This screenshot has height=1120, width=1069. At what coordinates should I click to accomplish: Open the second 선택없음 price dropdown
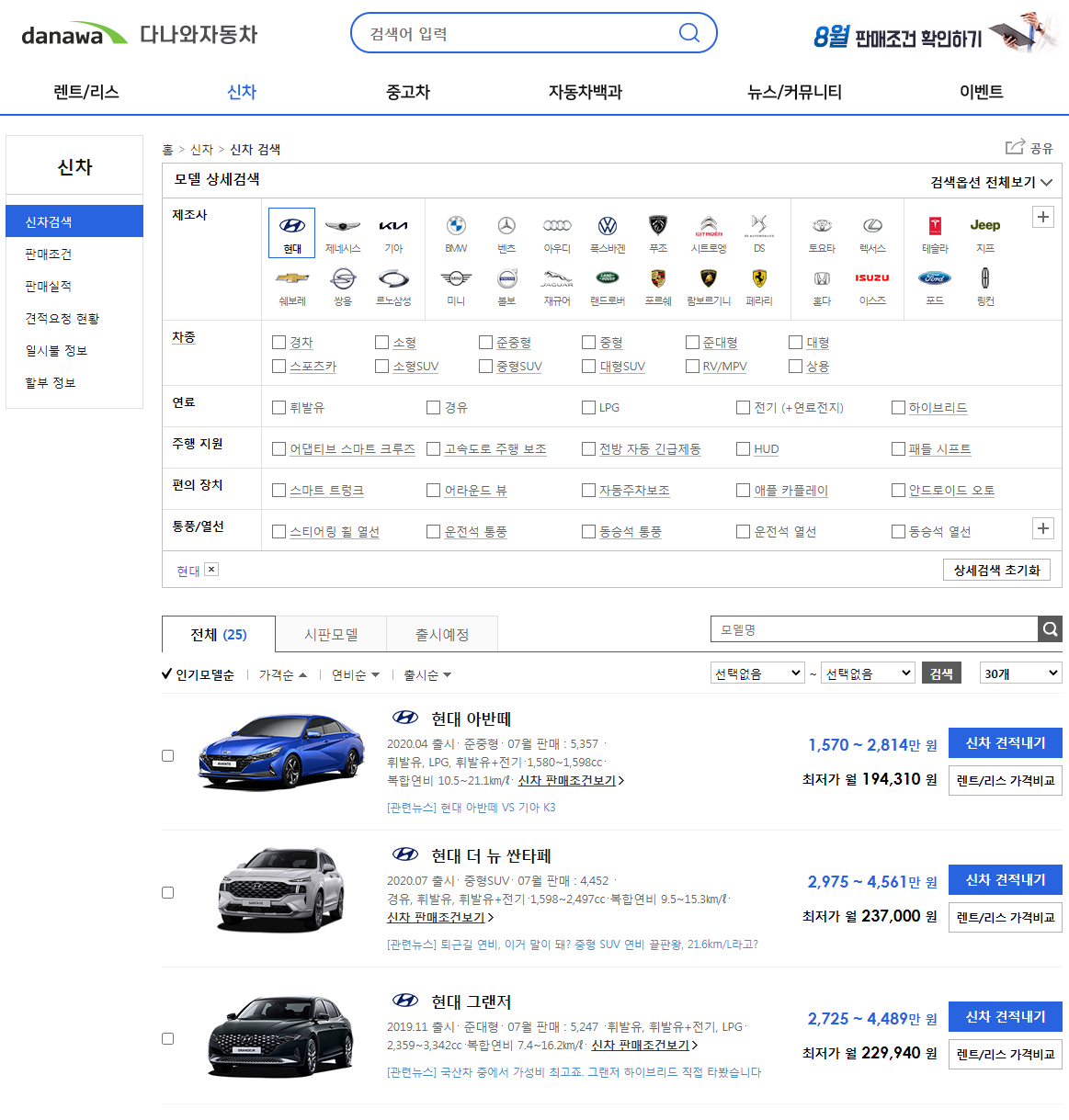click(869, 673)
